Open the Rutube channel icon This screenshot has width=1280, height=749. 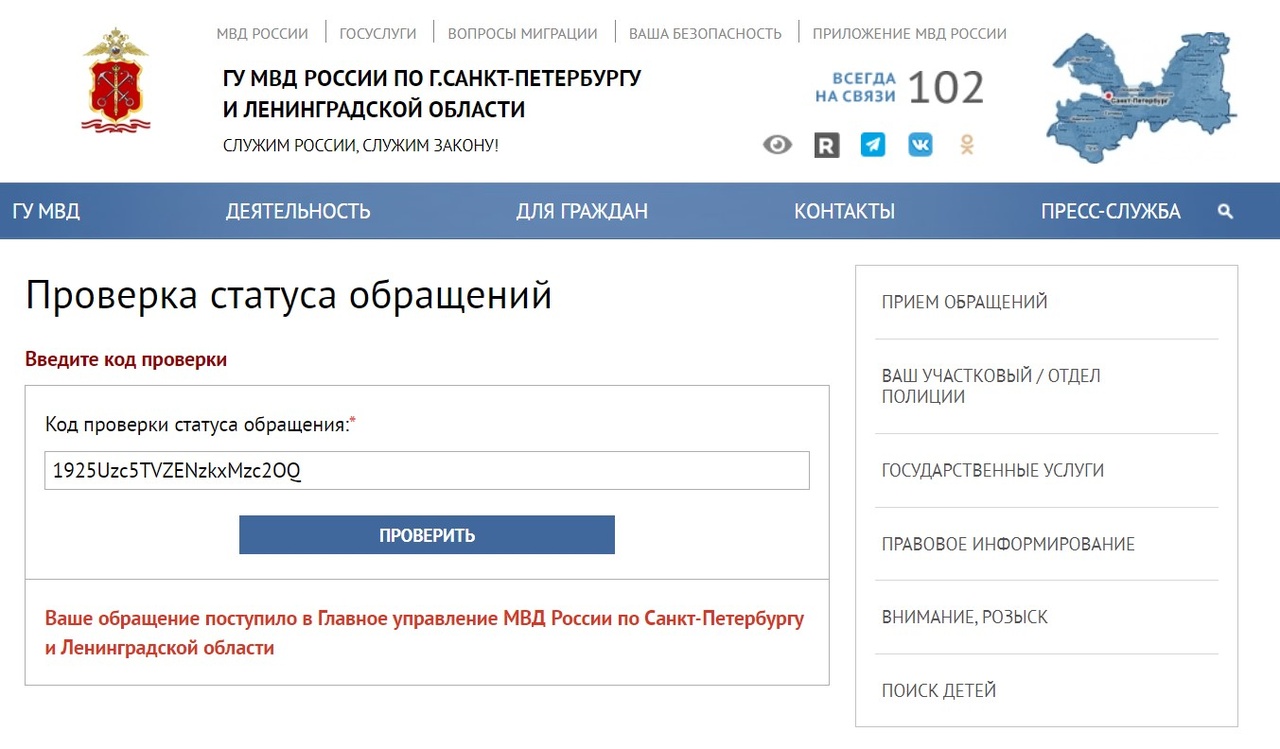(826, 145)
